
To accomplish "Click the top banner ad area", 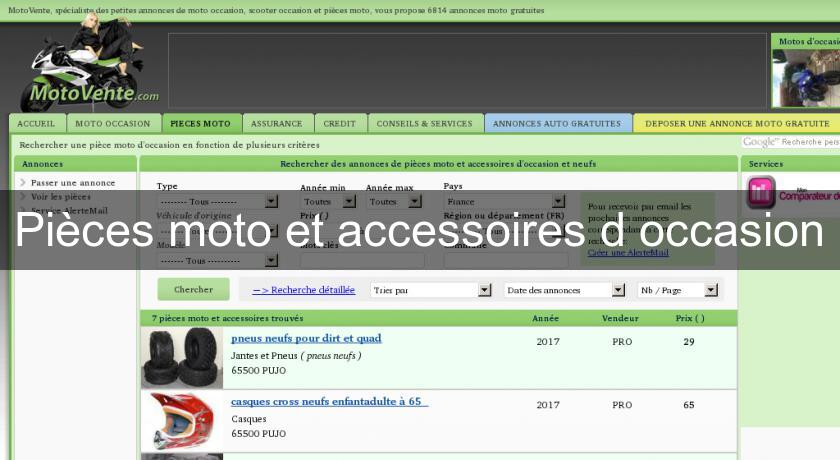I will pos(468,71).
